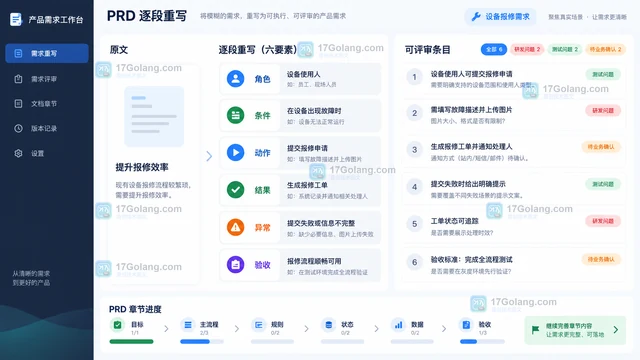Filter by 待业务确认 2 tag

(x=605, y=49)
